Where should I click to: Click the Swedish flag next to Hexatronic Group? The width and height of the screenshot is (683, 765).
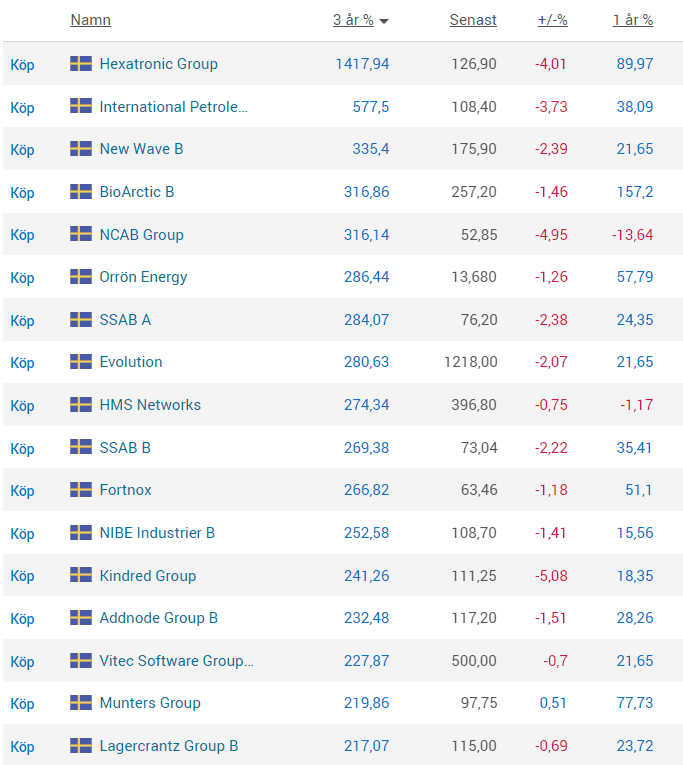(81, 64)
